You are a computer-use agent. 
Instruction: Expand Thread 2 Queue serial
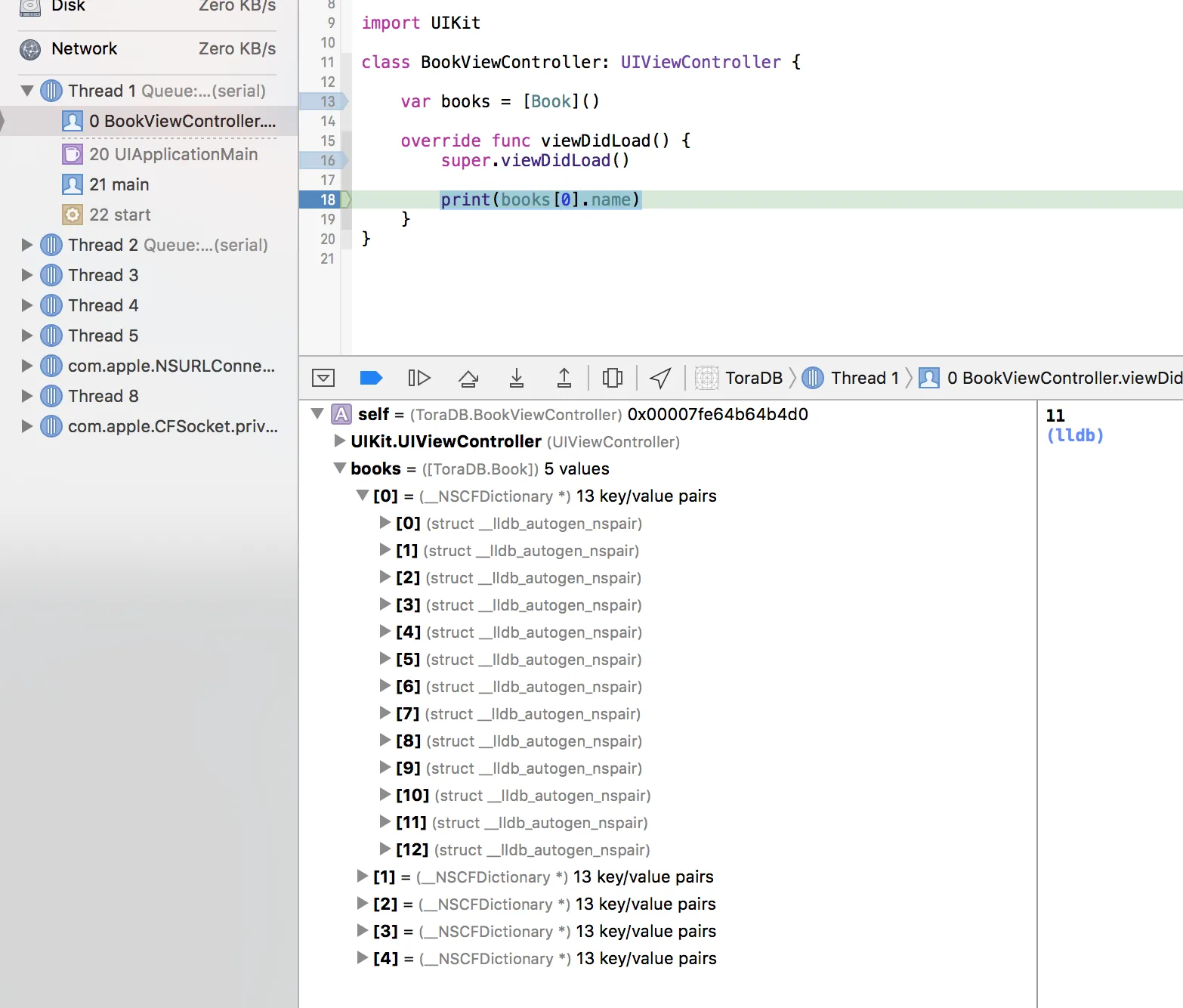(27, 245)
